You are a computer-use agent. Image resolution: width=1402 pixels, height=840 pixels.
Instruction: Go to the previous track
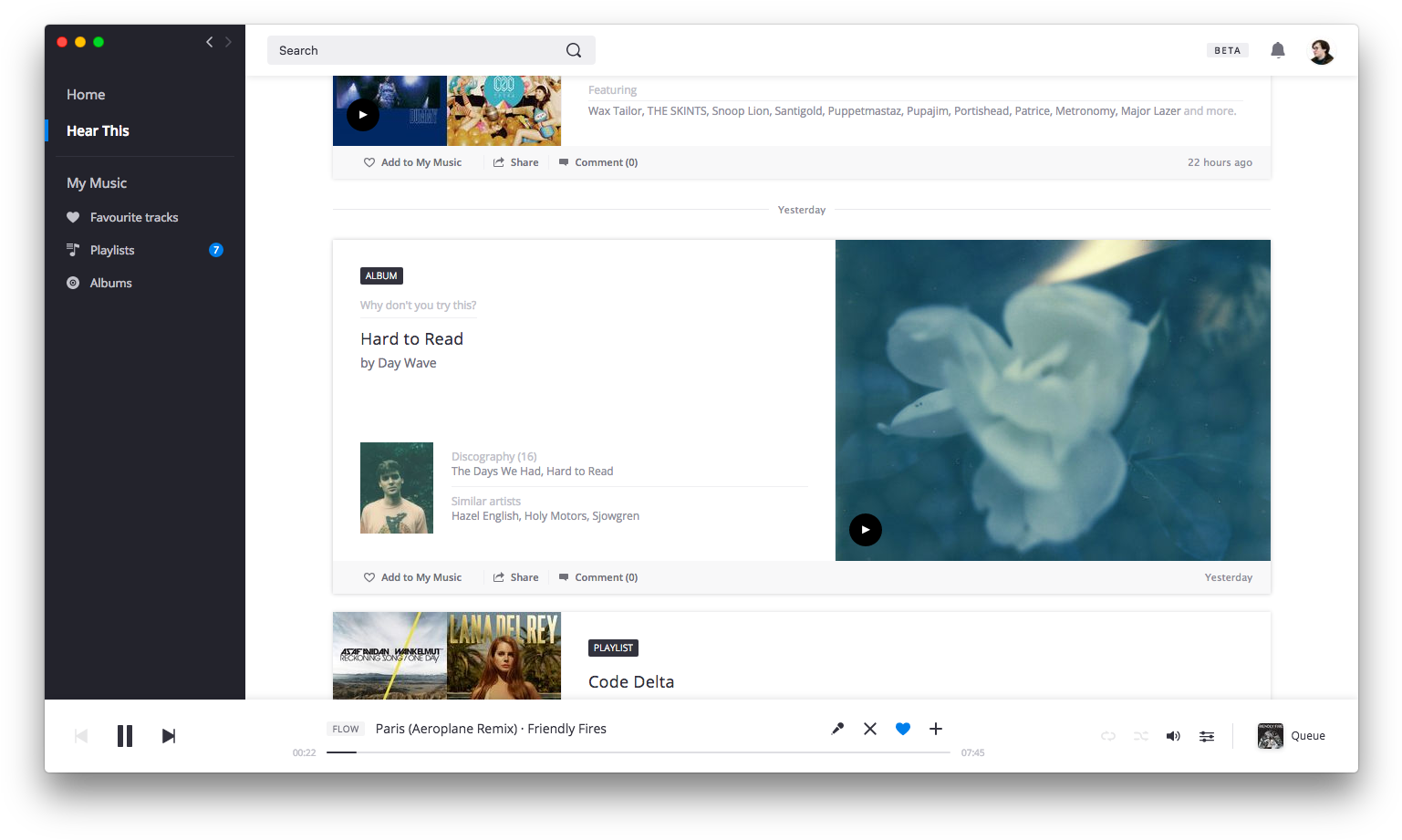81,736
